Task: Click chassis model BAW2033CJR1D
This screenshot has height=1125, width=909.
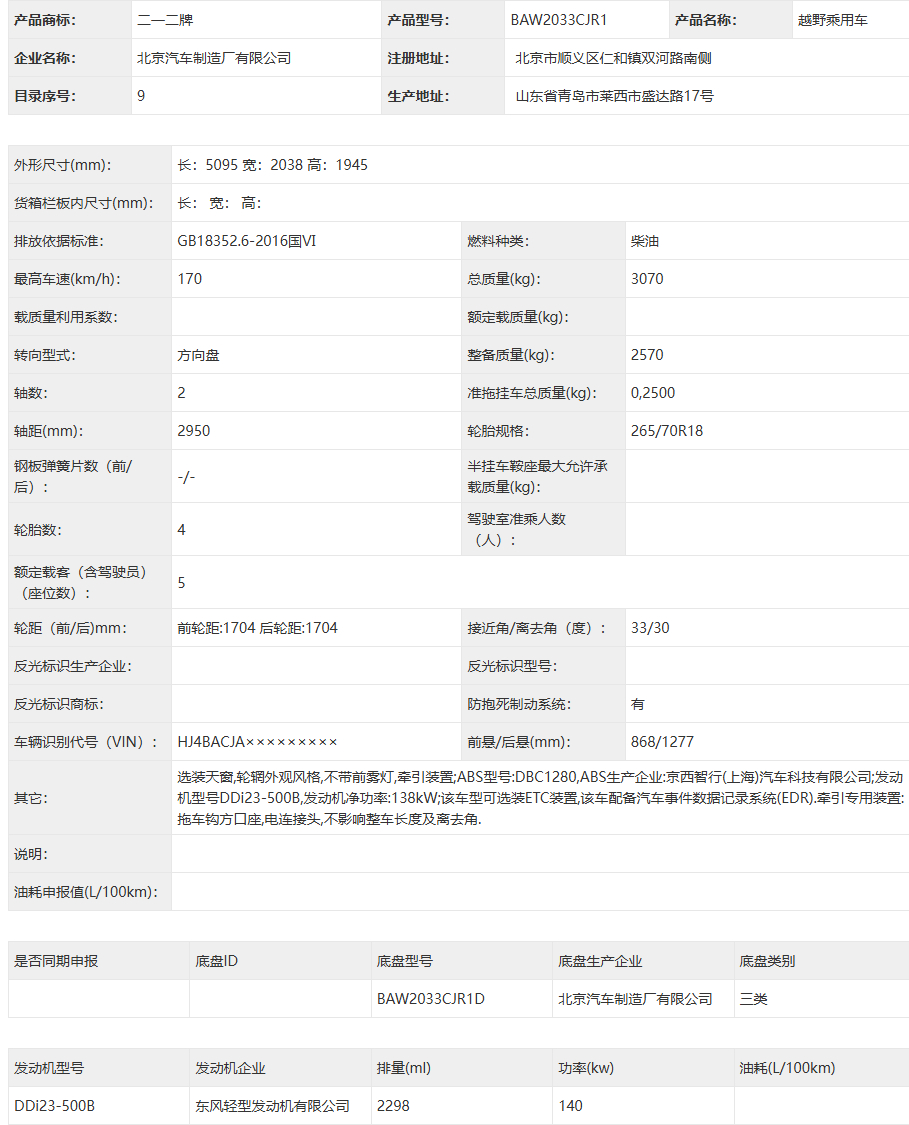Action: 430,999
